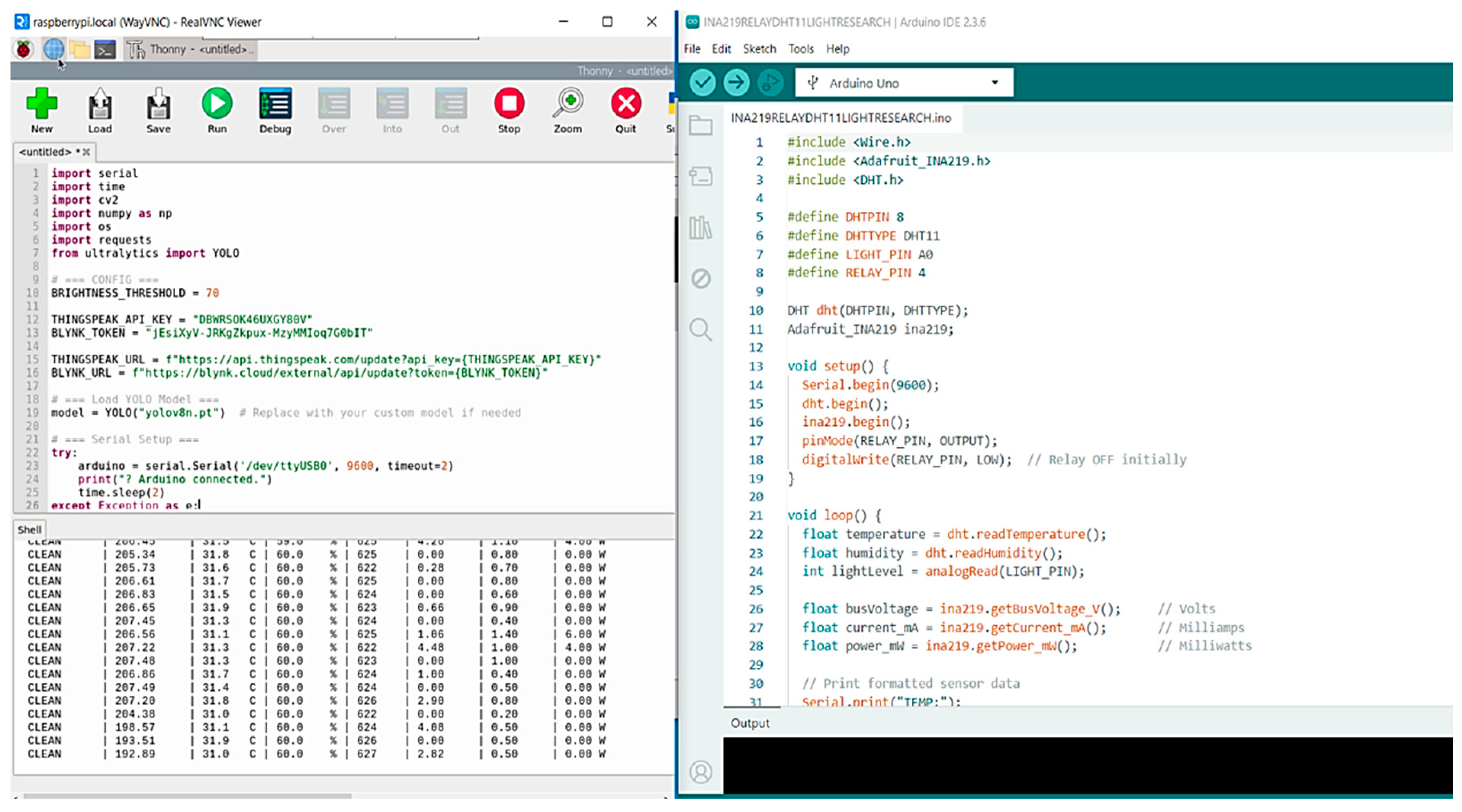Click the Arduino Upload arrow button
This screenshot has width=1462, height=812.
[736, 83]
